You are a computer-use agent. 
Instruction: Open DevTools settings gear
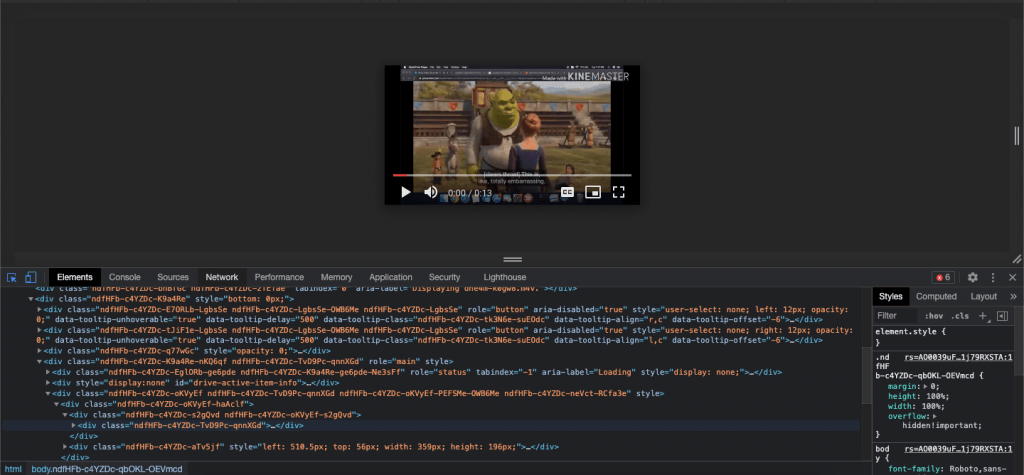(x=972, y=277)
